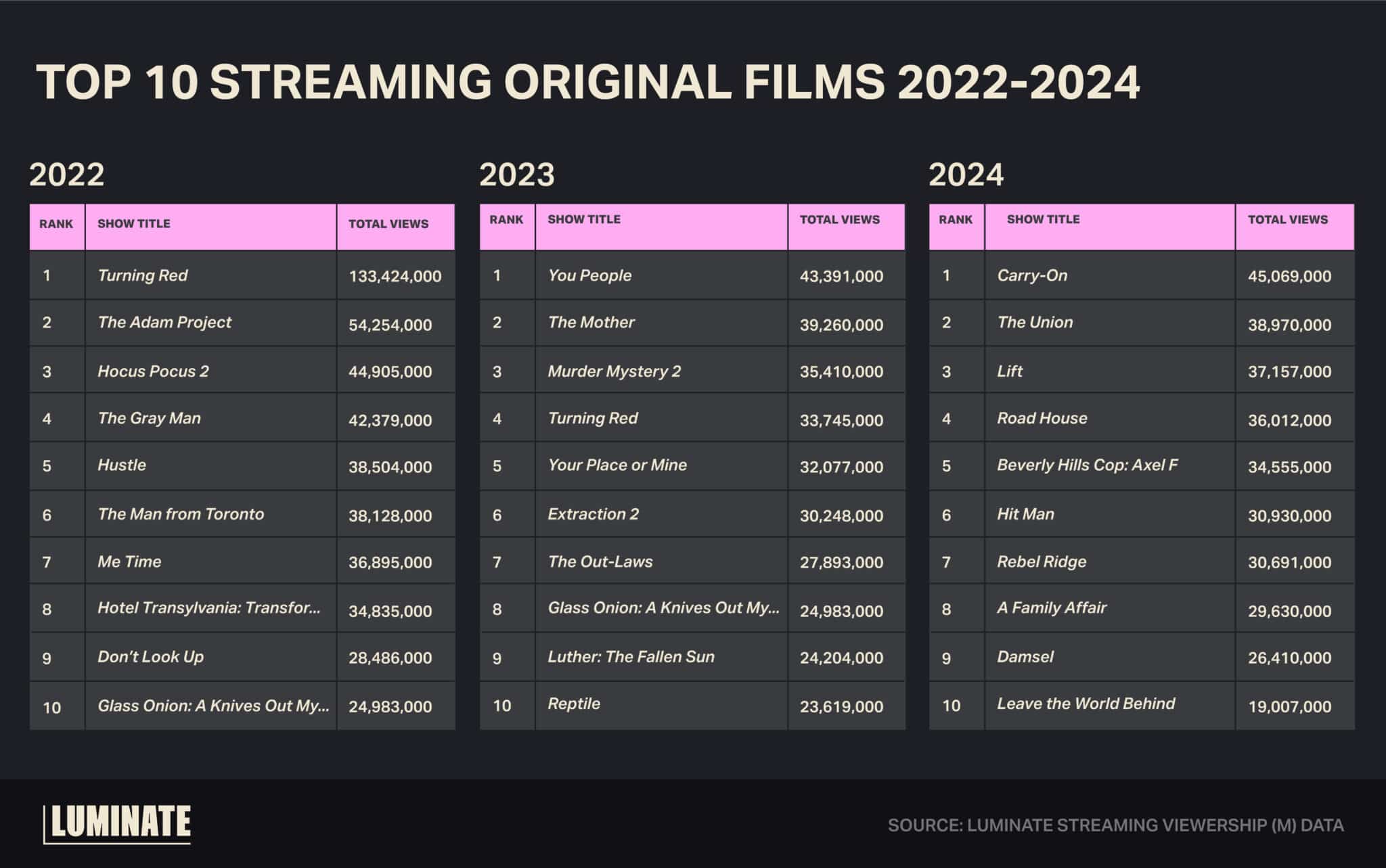Select 'Glass Onion' in the 2022 table
The image size is (1386, 868).
tap(214, 706)
